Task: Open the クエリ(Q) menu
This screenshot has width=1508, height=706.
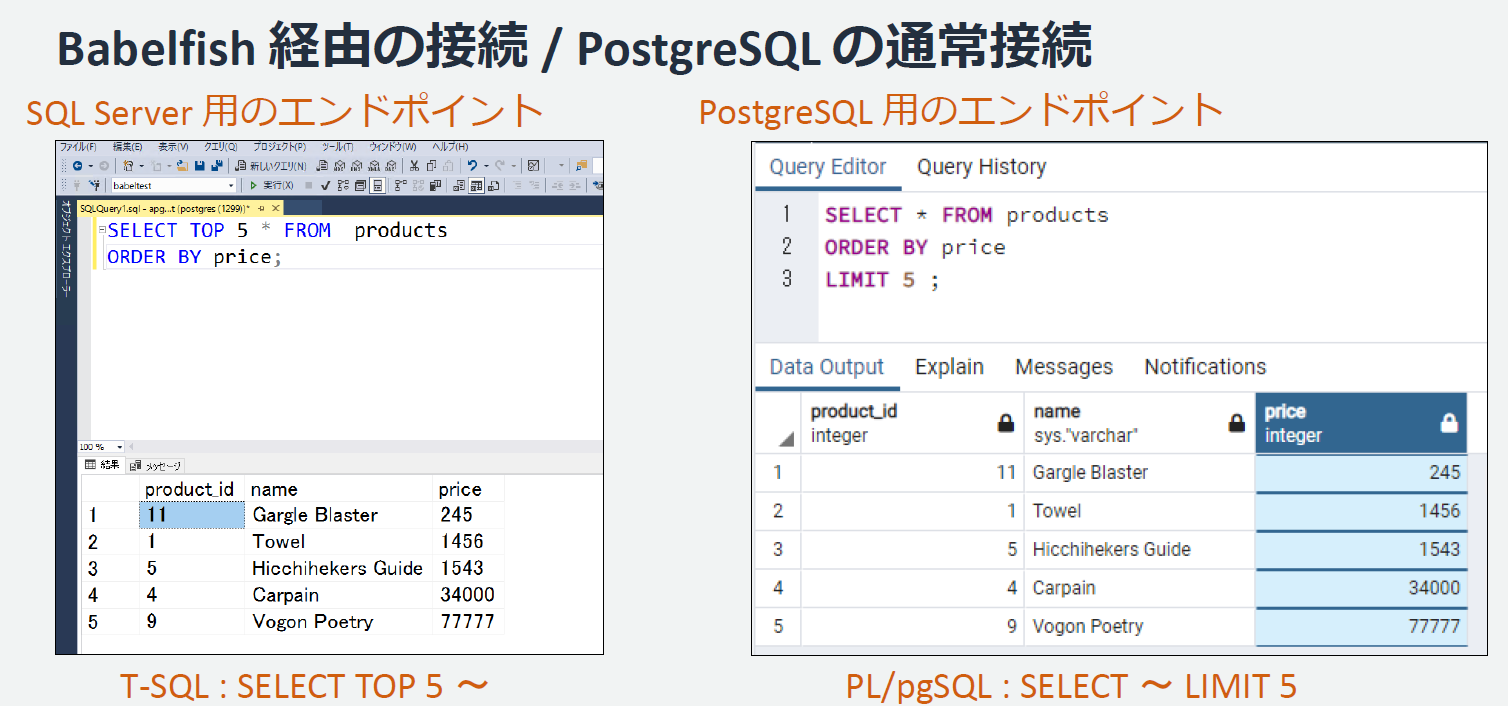Action: tap(219, 148)
